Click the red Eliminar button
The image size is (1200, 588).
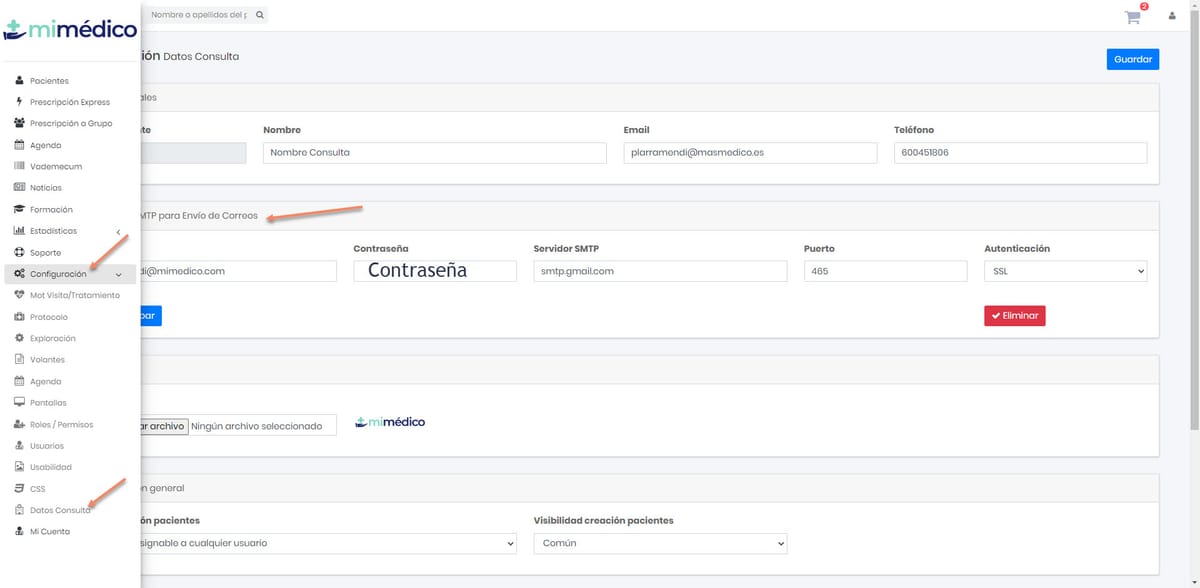[1014, 315]
